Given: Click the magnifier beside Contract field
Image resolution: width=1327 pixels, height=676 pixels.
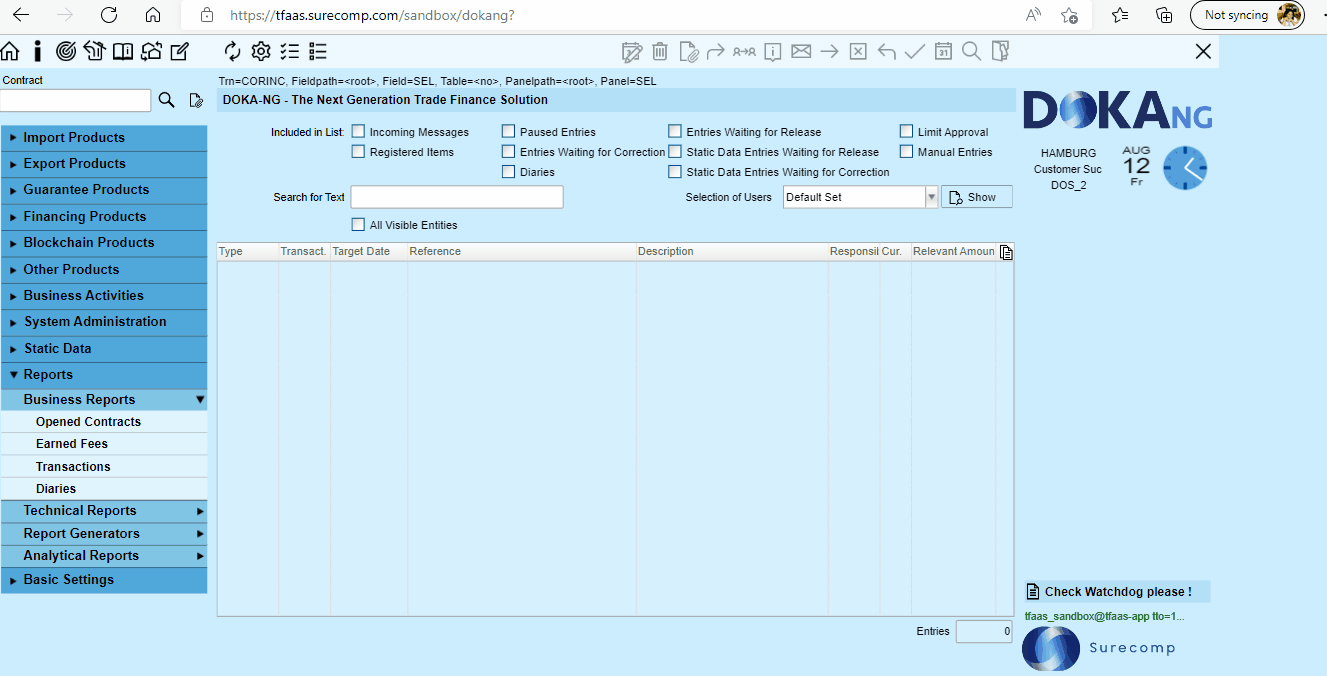Looking at the screenshot, I should coord(167,100).
